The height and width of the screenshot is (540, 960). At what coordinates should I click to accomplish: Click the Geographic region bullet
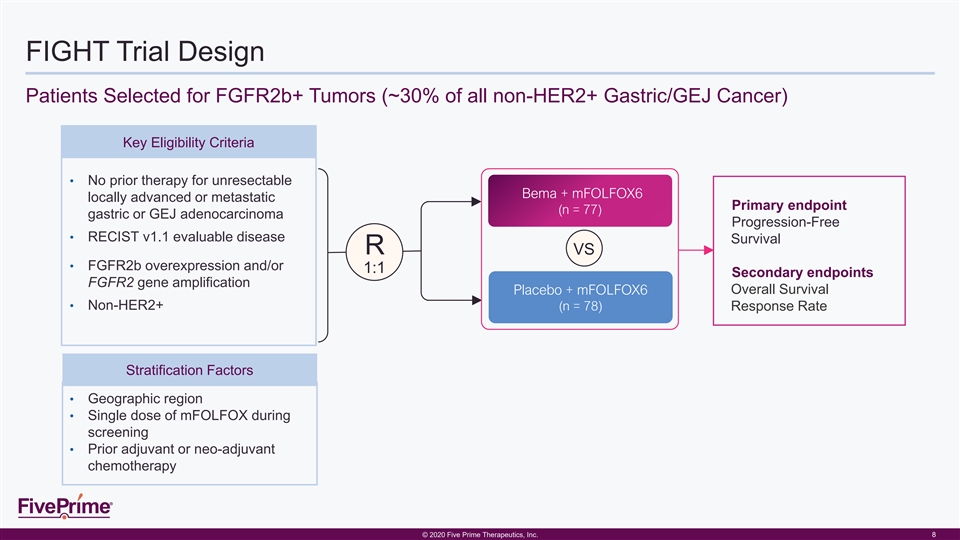point(145,398)
